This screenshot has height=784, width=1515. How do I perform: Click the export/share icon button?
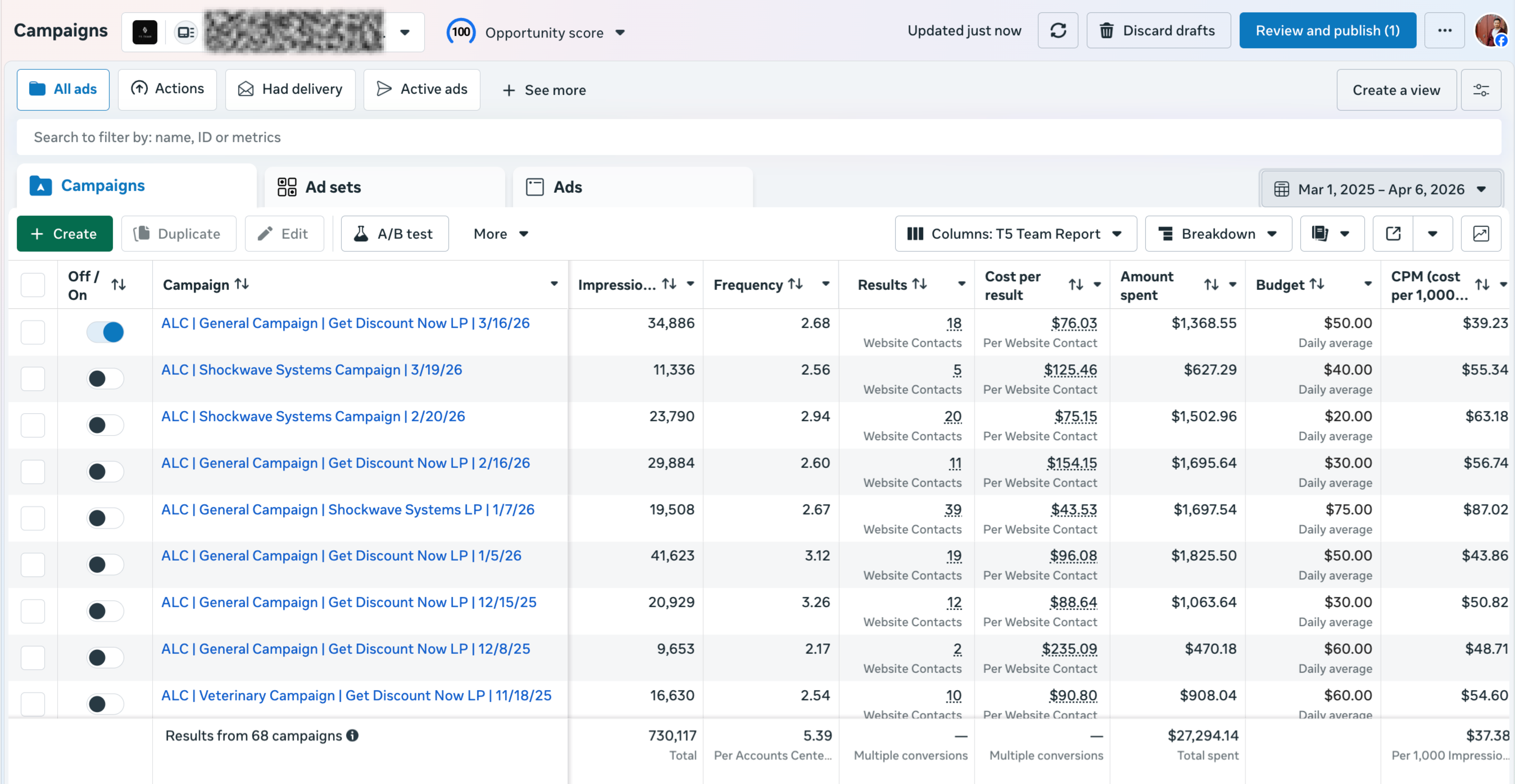tap(1393, 234)
